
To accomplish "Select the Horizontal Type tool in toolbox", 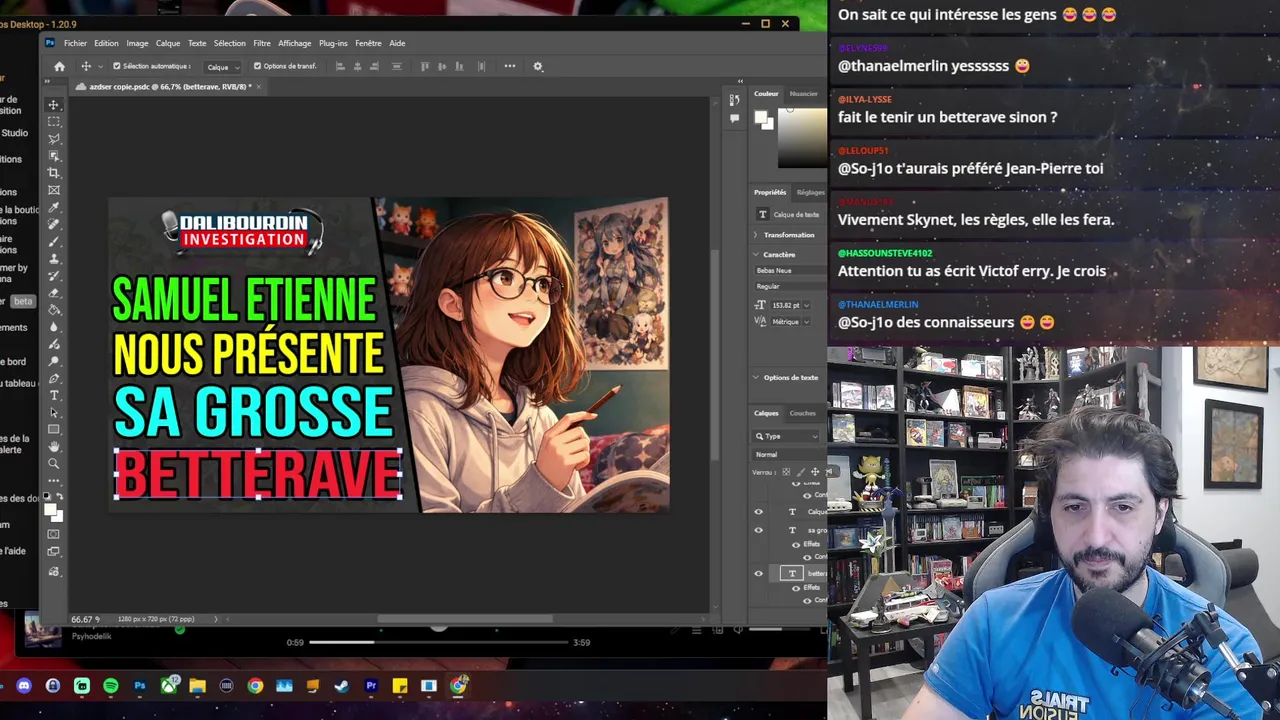I will (x=54, y=395).
